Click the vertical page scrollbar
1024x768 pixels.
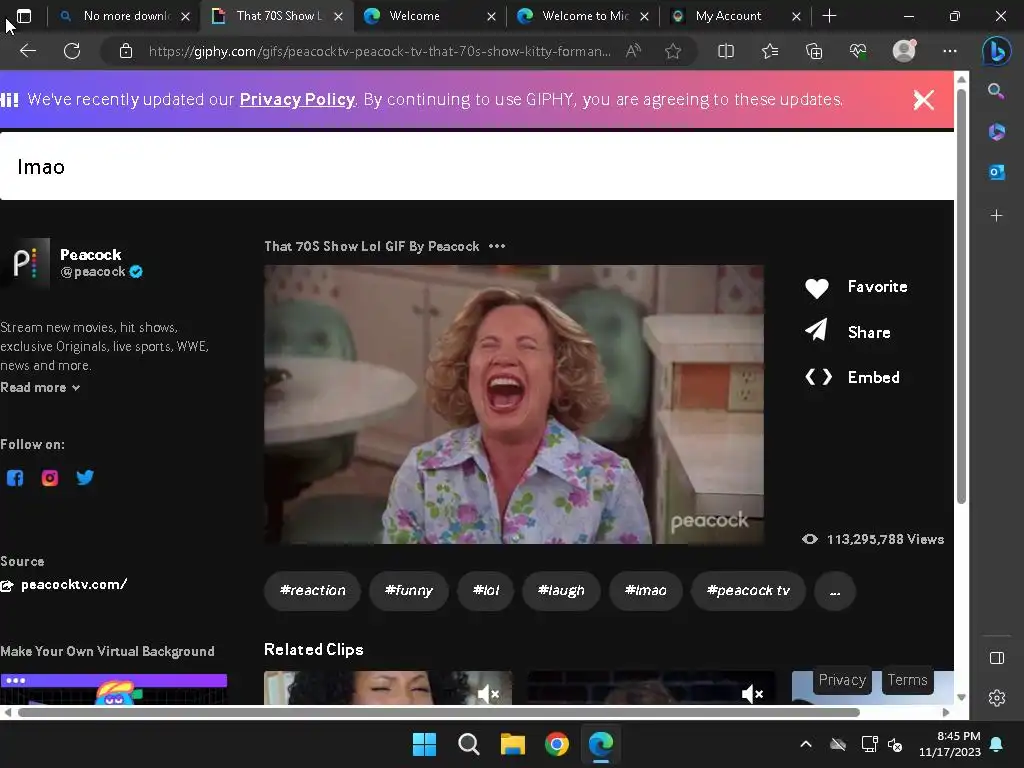[961, 294]
